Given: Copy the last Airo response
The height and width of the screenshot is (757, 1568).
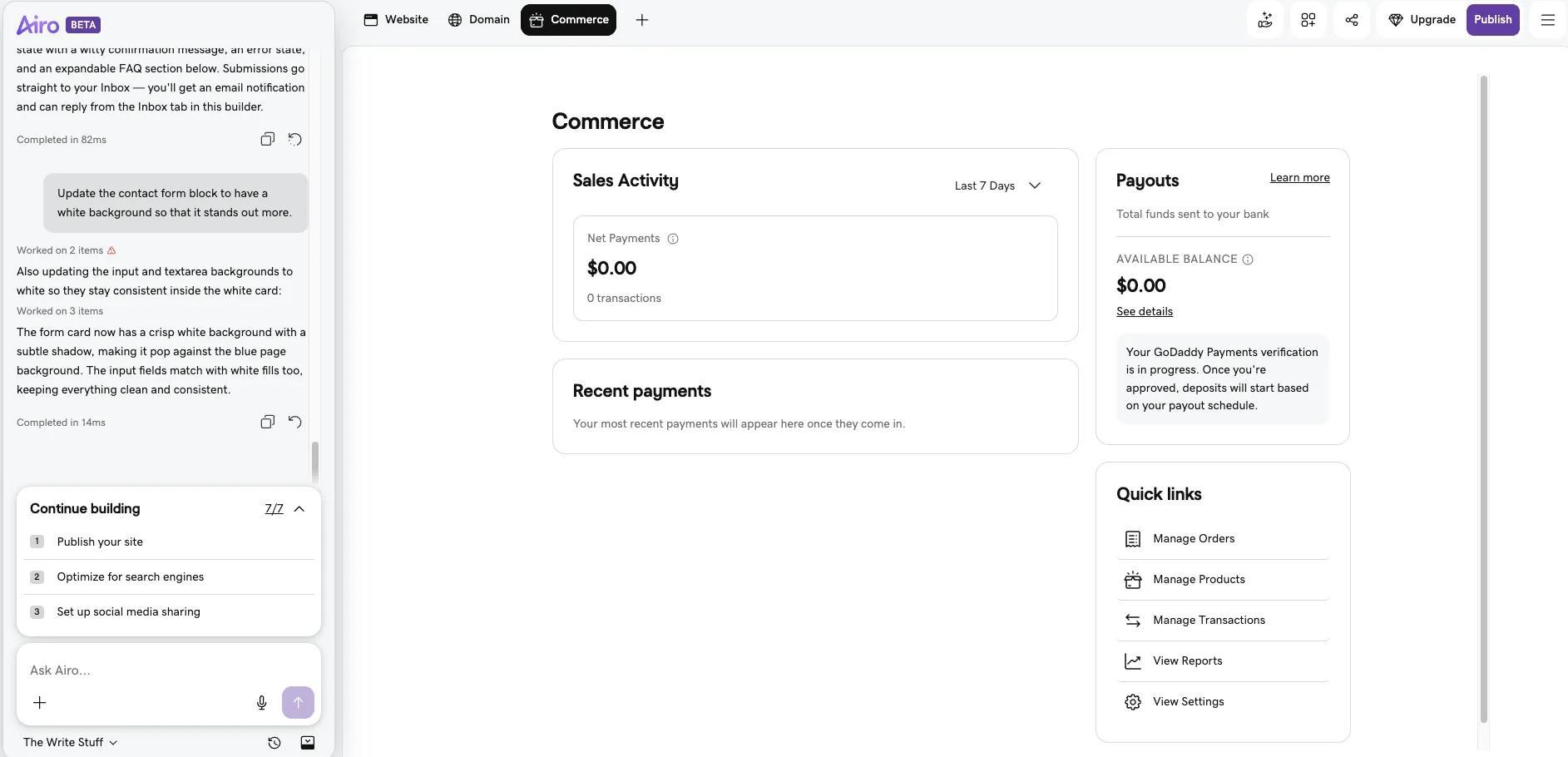Looking at the screenshot, I should pyautogui.click(x=267, y=422).
